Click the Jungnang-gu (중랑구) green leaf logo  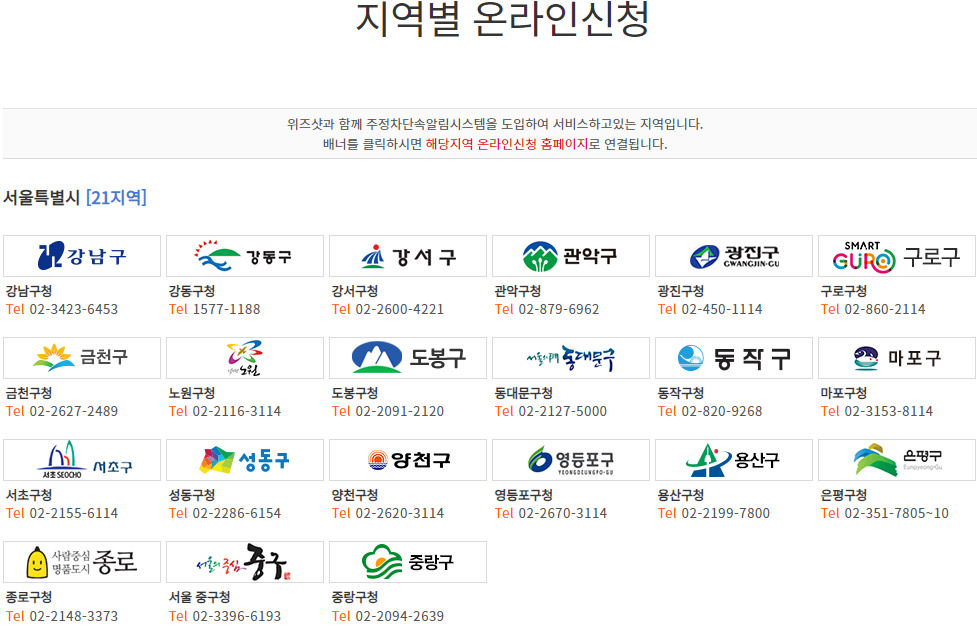[407, 561]
